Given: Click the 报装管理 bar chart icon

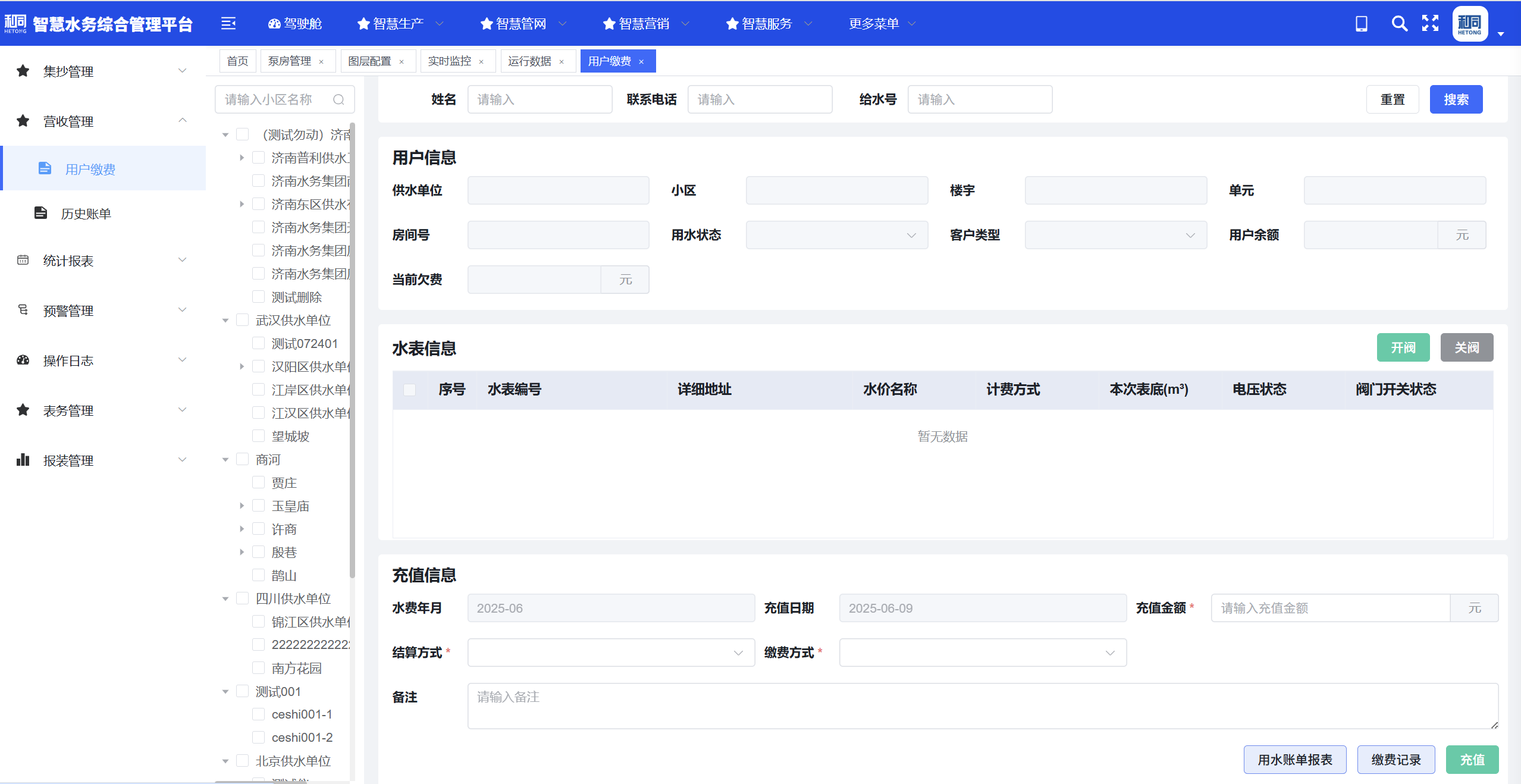Looking at the screenshot, I should point(23,460).
